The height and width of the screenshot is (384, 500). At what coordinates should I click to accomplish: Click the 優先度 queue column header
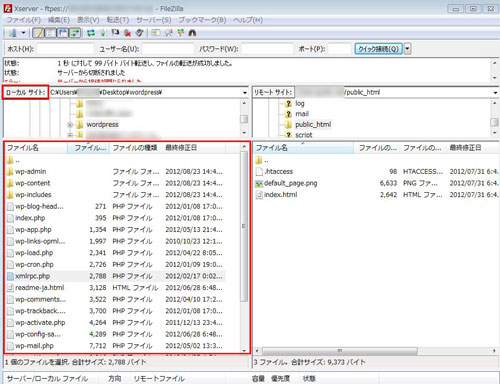pyautogui.click(x=280, y=379)
